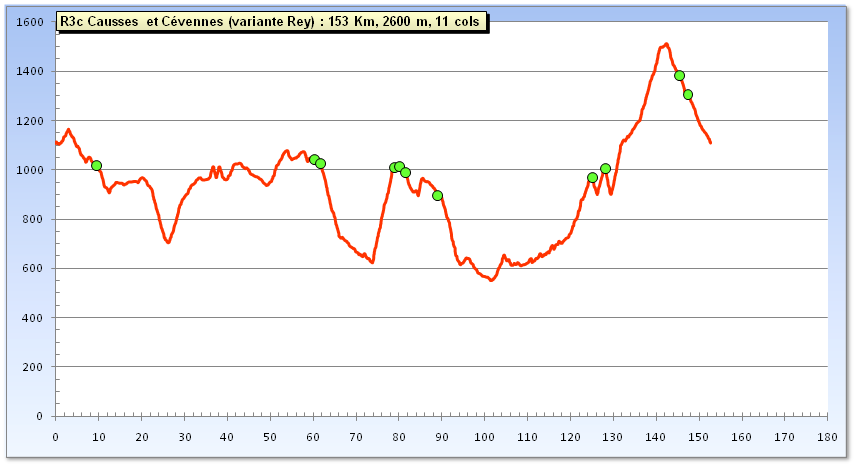Viewport: 856px width, 467px height.
Task: Select the green col marker near kilometer 10
Action: click(97, 165)
